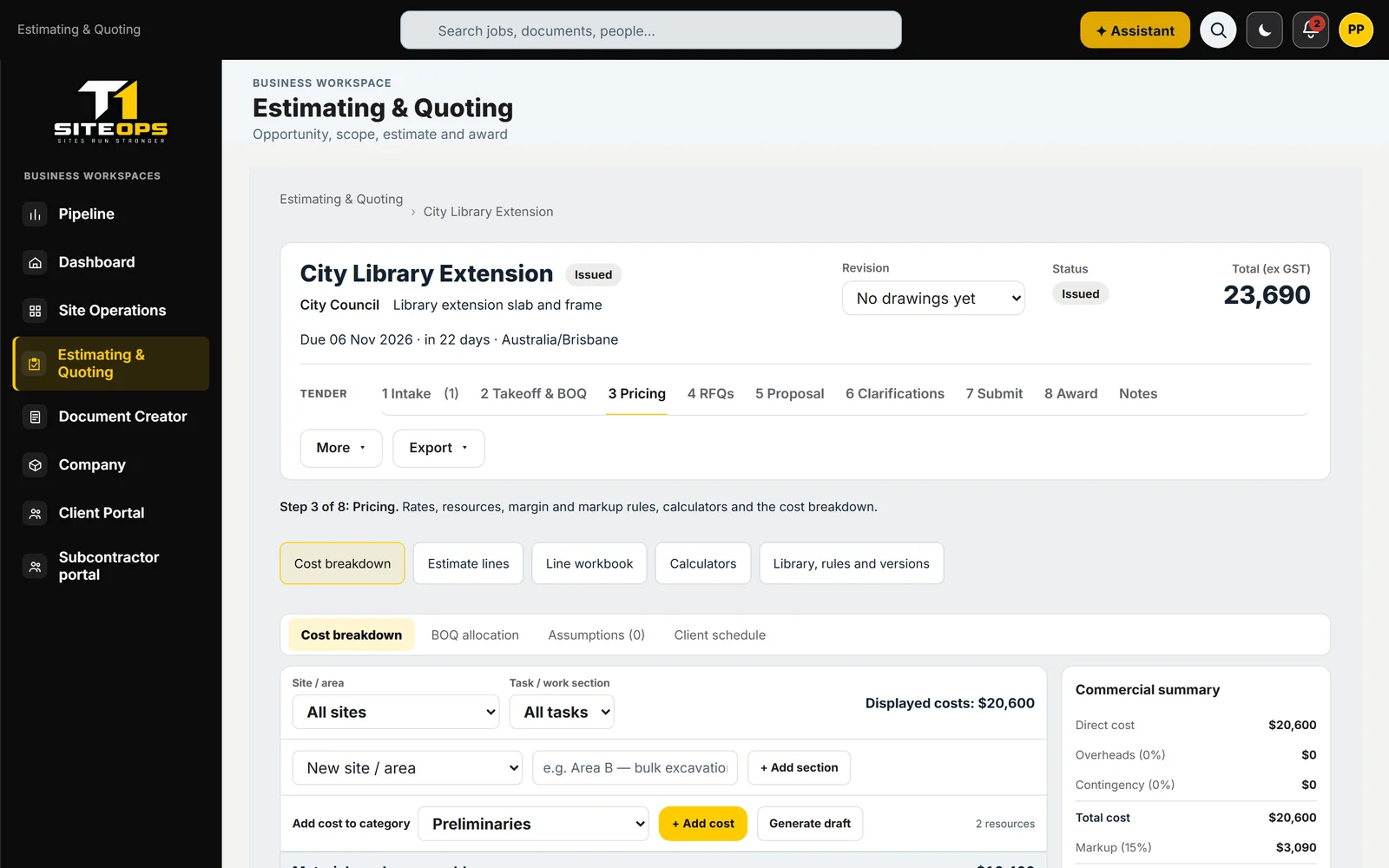Image resolution: width=1389 pixels, height=868 pixels.
Task: Open the Client Portal people icon
Action: [x=35, y=513]
